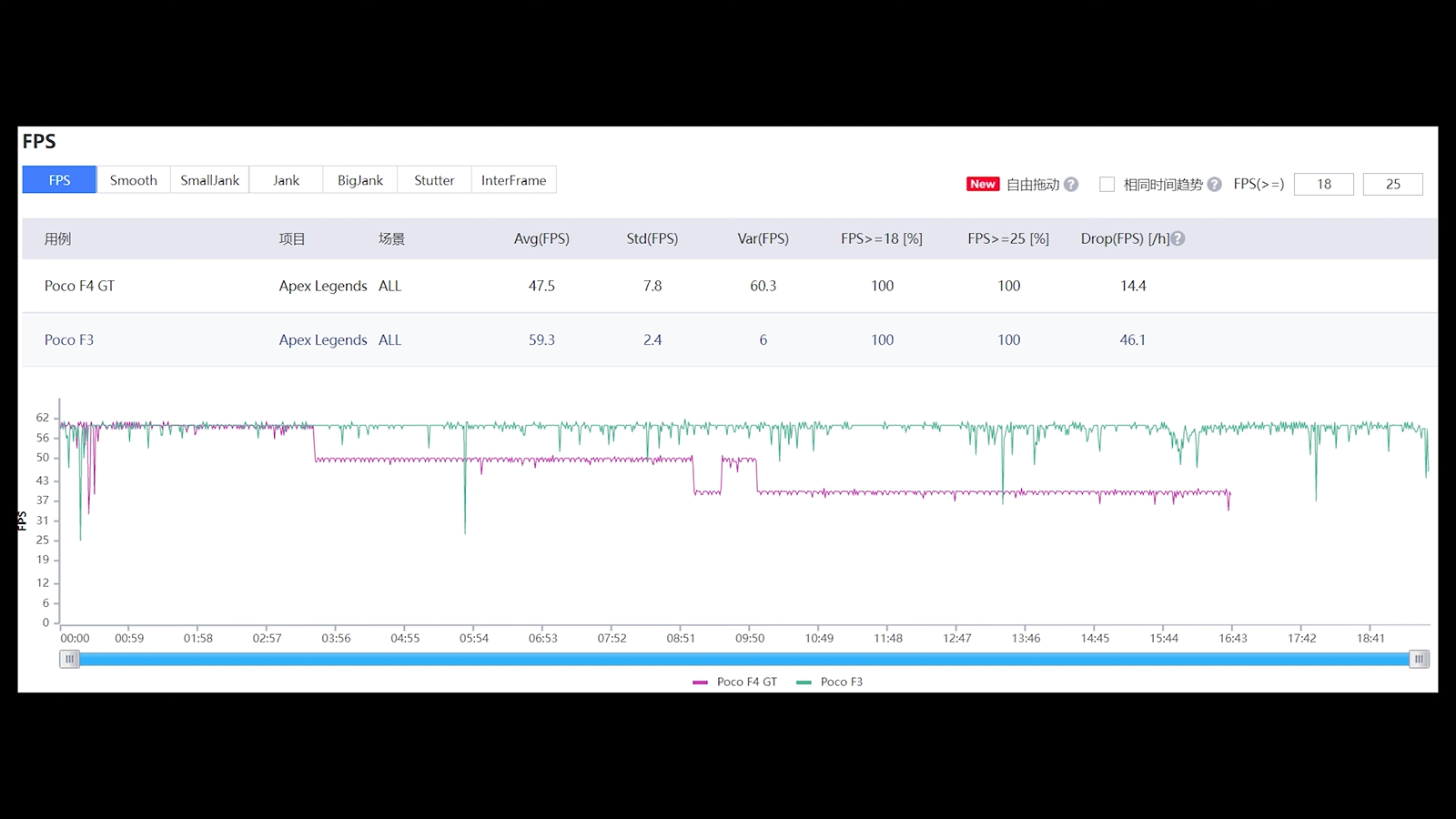Image resolution: width=1456 pixels, height=819 pixels.
Task: Click help icon beside Drop(FPS) header
Action: click(1178, 238)
